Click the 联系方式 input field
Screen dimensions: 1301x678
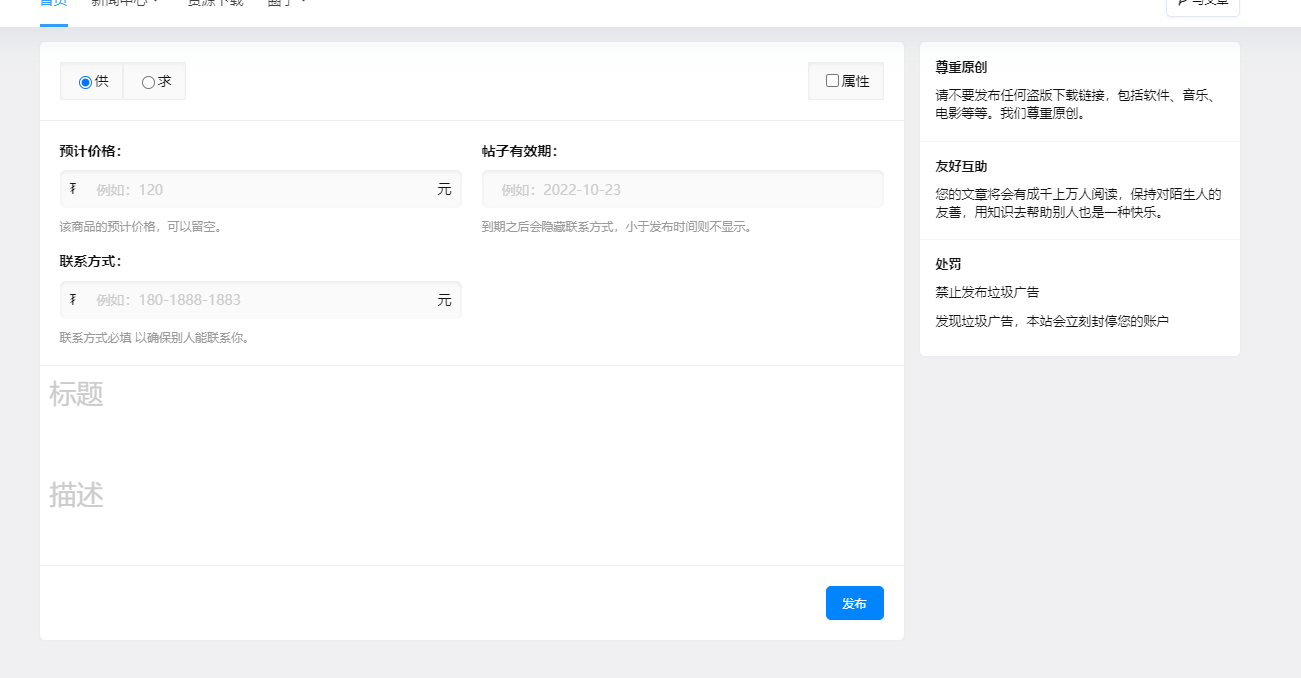[261, 299]
